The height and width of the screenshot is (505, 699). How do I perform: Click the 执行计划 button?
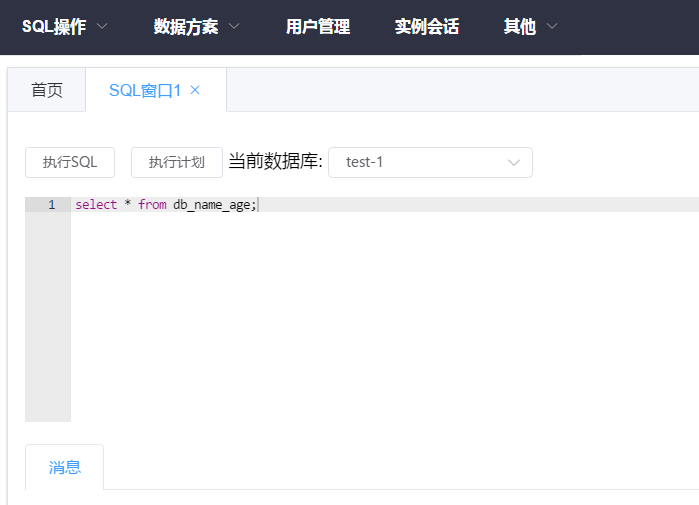177,162
